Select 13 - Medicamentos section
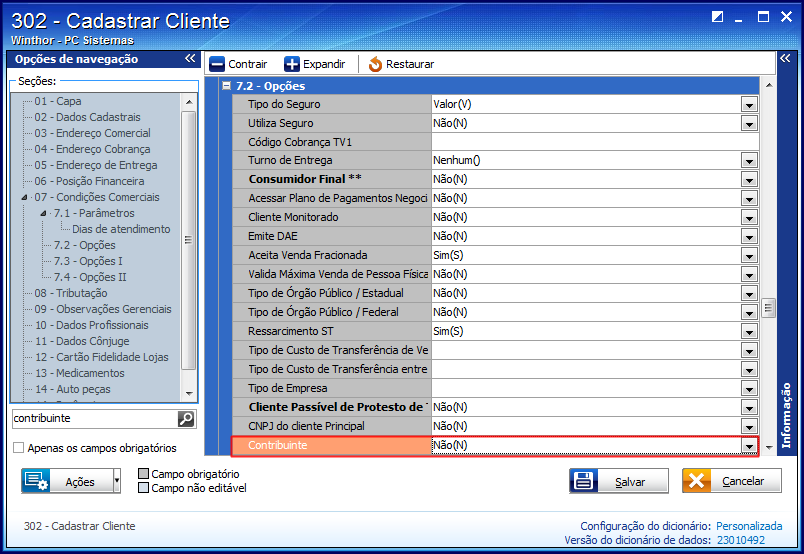Image resolution: width=804 pixels, height=554 pixels. coord(79,373)
